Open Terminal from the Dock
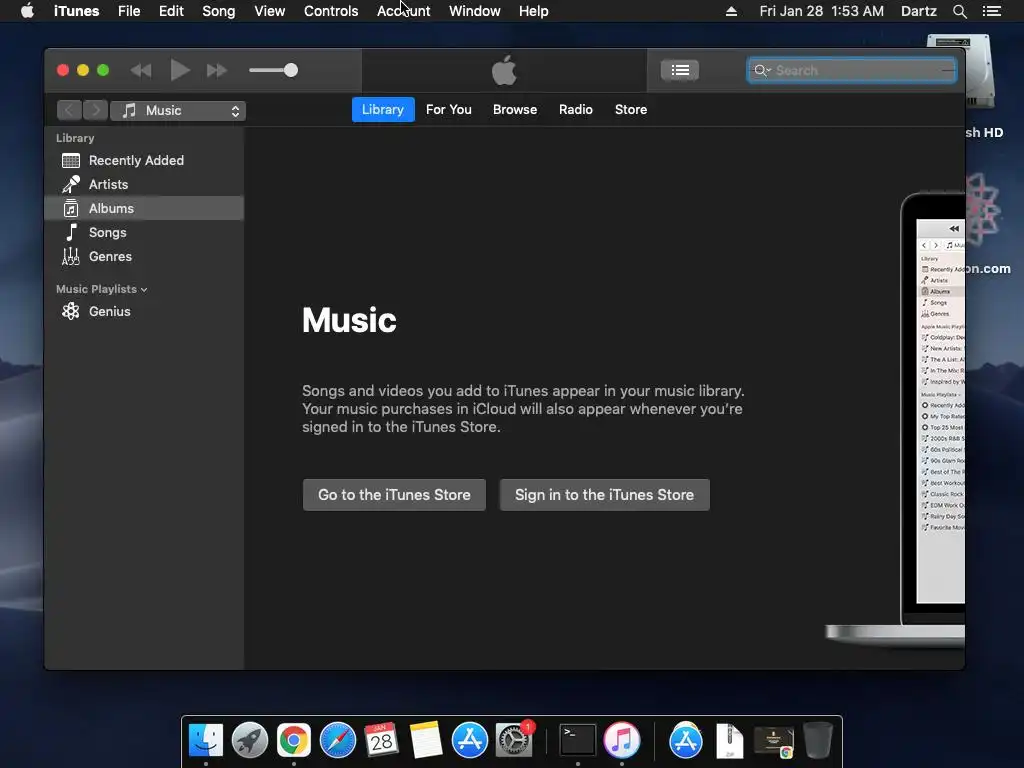This screenshot has height=768, width=1024. coord(578,740)
